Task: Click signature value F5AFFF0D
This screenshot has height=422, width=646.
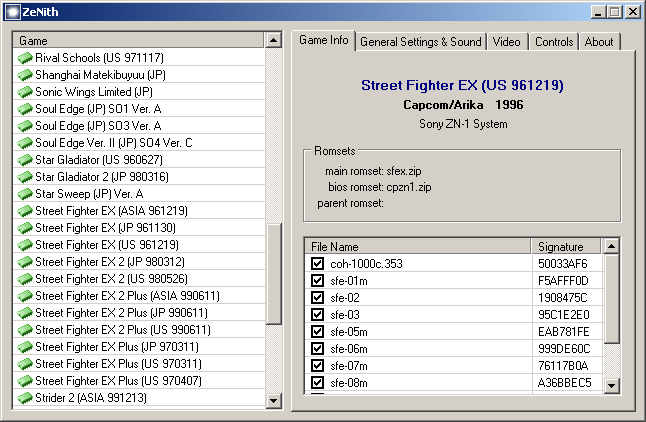Action: pos(563,281)
